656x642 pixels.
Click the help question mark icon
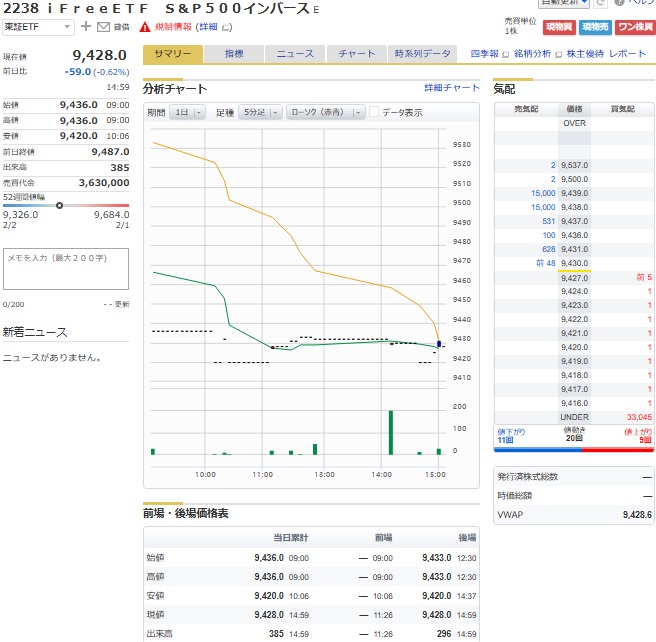[619, 3]
